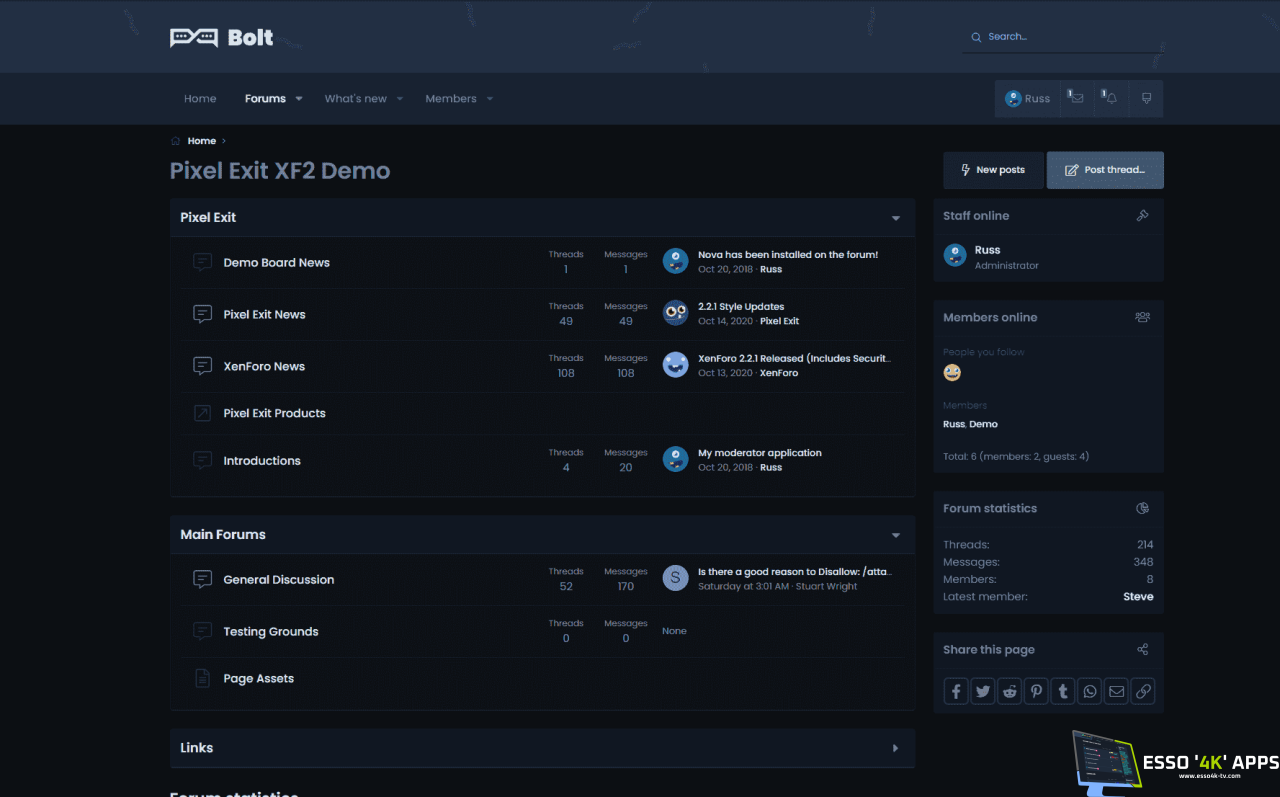Share the page on Tumblr

pos(1063,691)
